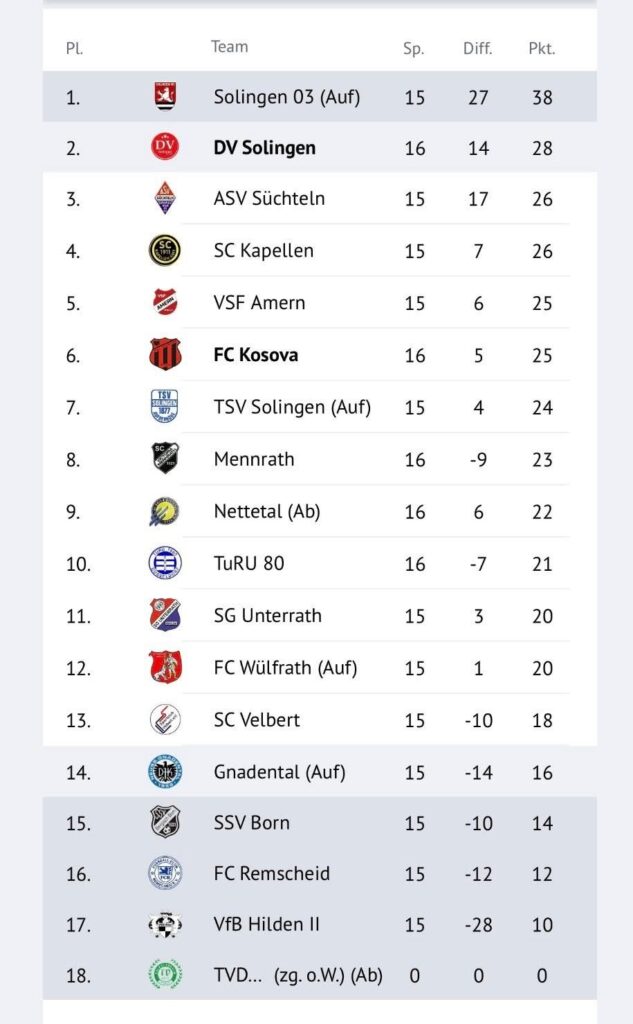Image resolution: width=633 pixels, height=1024 pixels.
Task: Click the FC Kosova striped crest
Action: point(165,354)
